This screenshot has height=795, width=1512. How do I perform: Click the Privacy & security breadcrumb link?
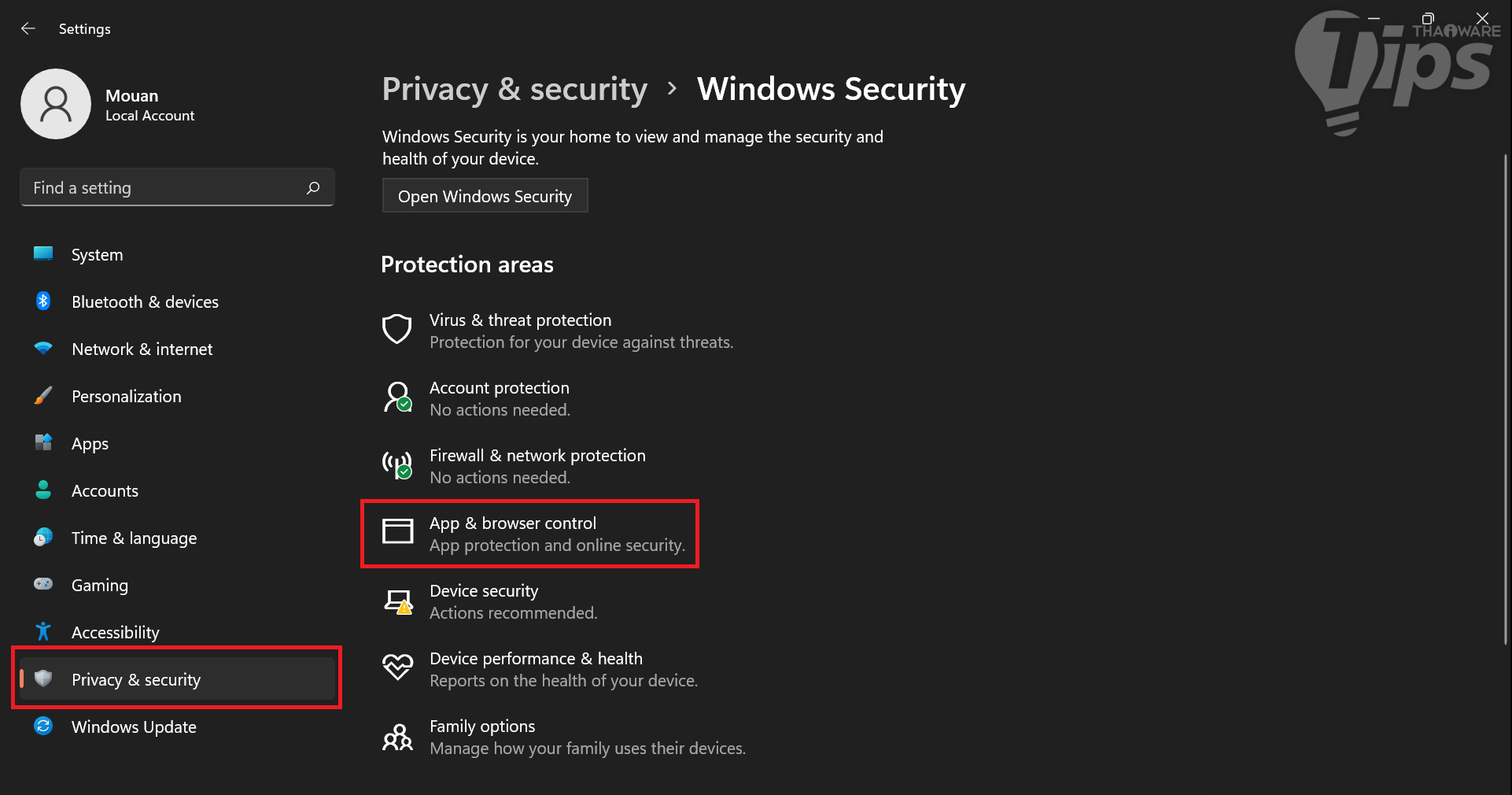[x=514, y=89]
